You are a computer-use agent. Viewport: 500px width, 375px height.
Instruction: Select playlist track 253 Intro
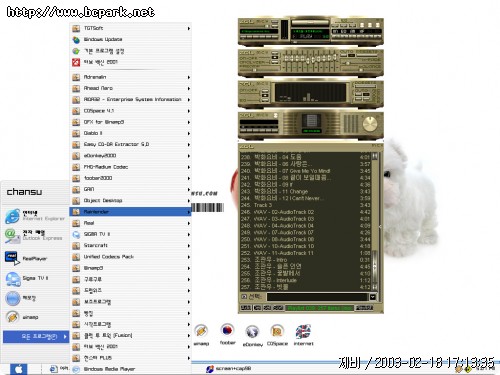click(305, 260)
